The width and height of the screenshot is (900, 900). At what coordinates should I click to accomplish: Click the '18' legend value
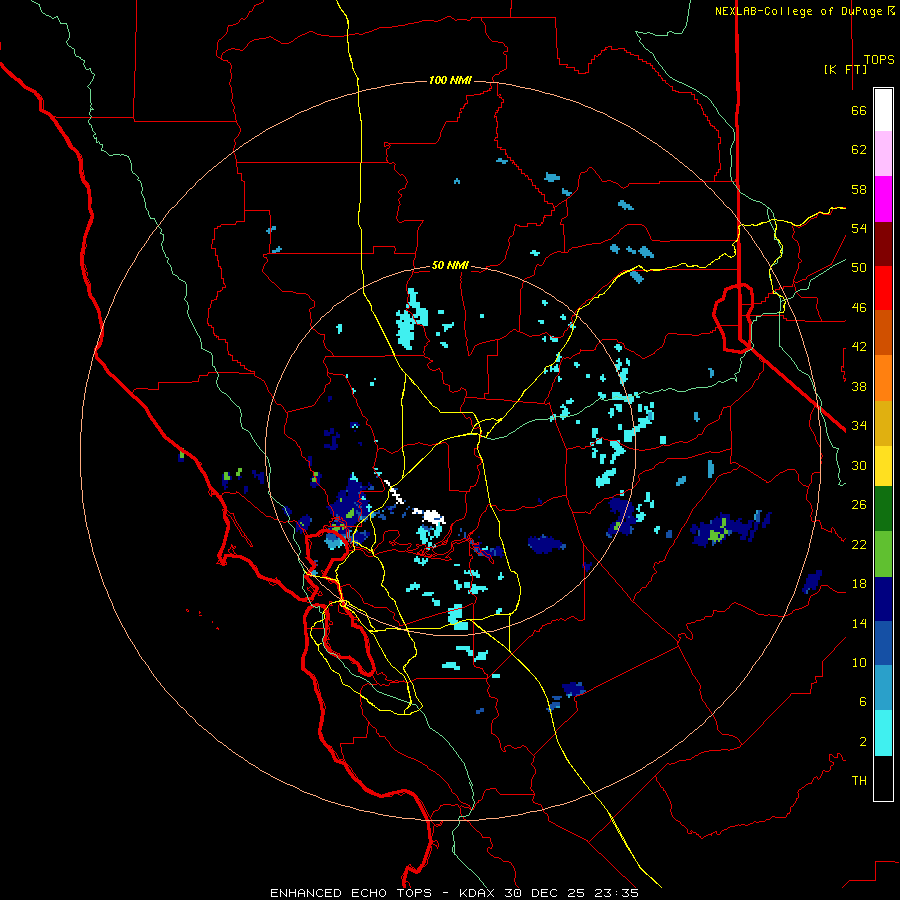[x=859, y=584]
